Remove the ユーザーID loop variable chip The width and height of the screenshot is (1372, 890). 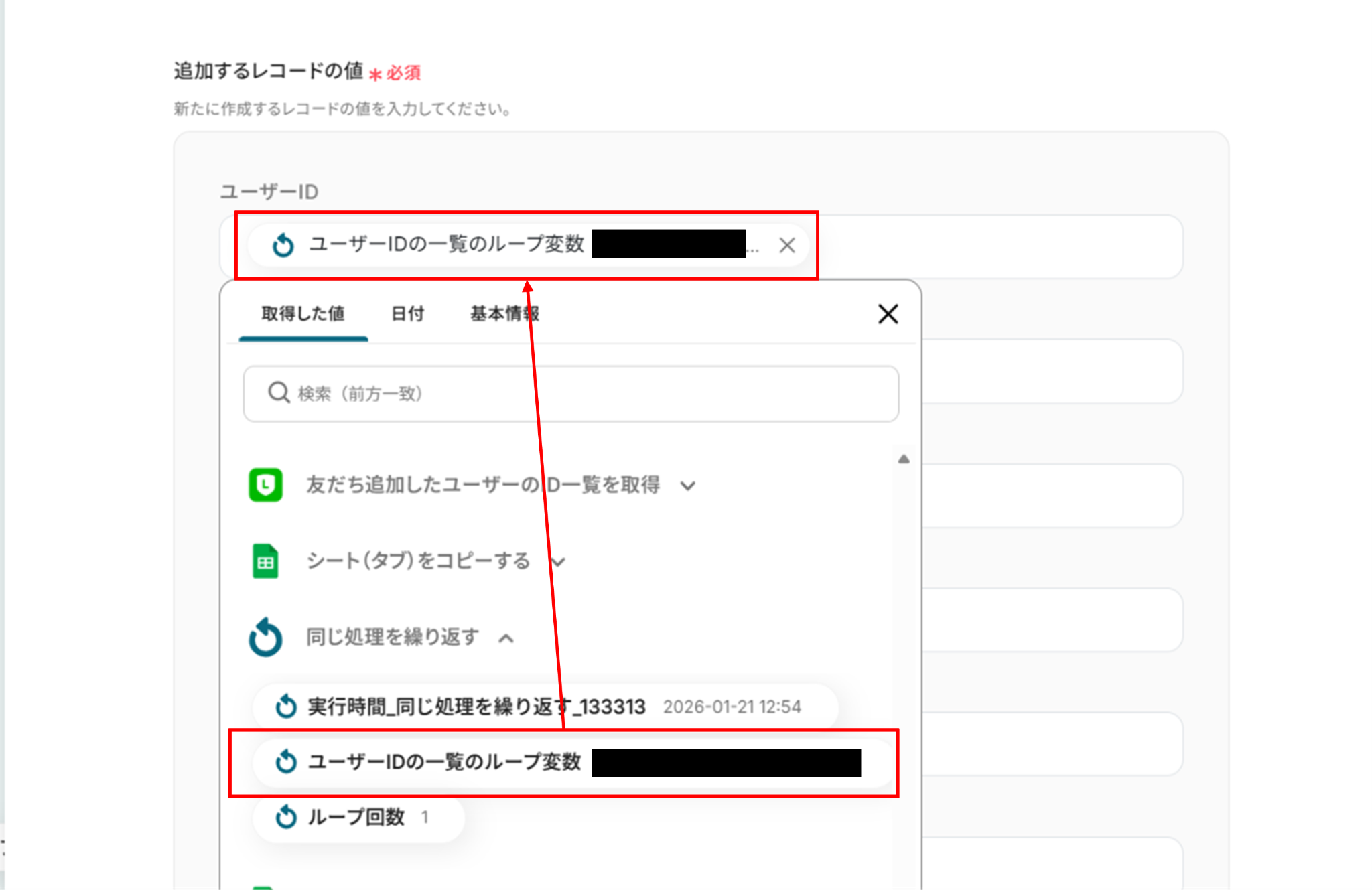pos(787,246)
